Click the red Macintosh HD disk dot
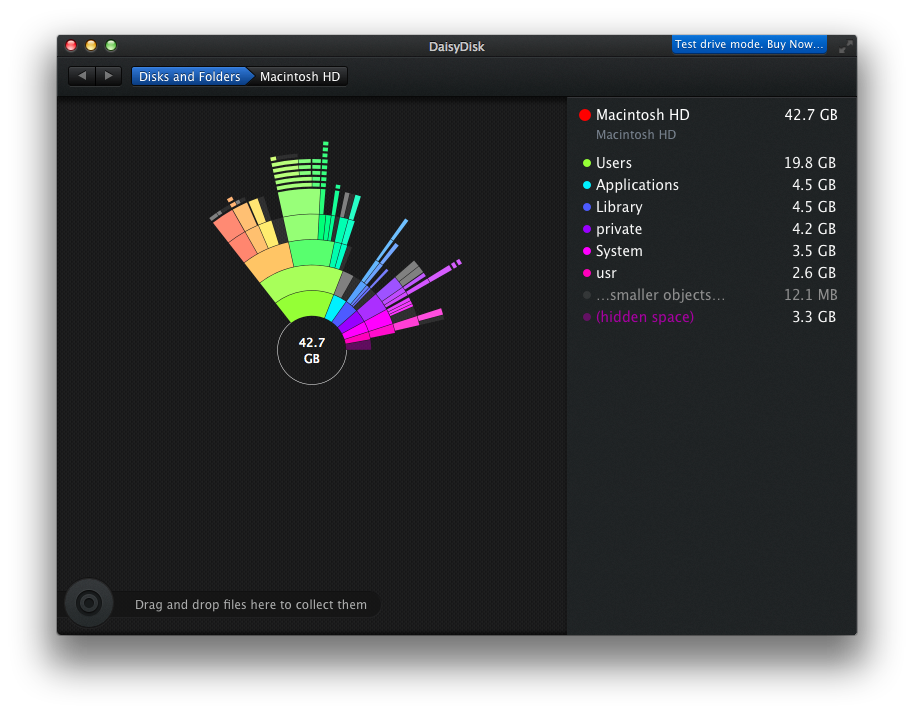914x714 pixels. click(x=585, y=115)
